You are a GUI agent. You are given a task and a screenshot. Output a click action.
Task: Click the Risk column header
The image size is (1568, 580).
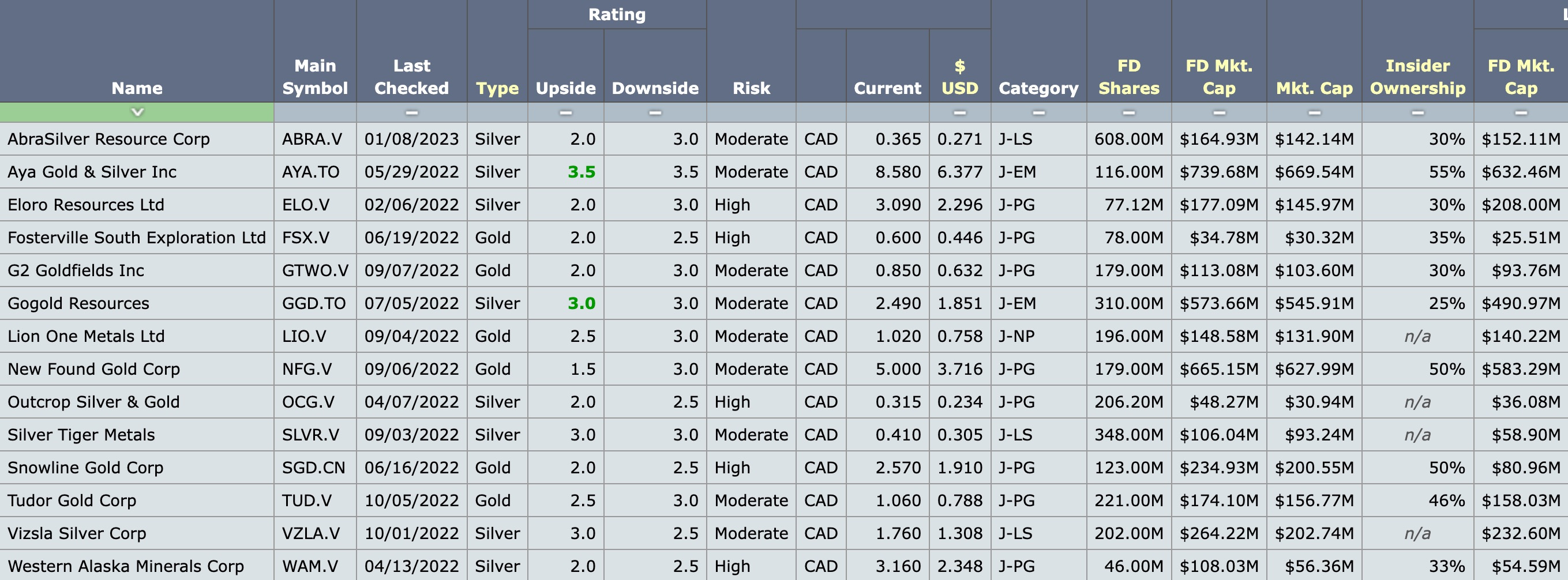click(x=751, y=88)
